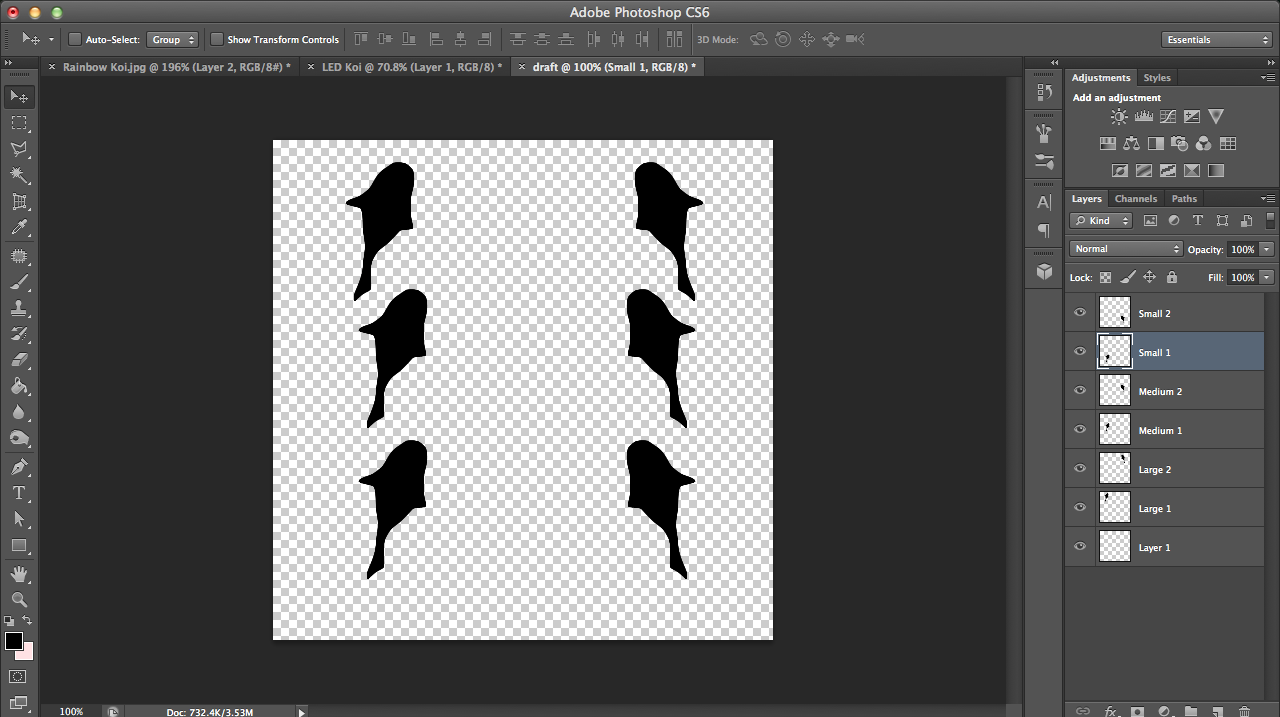
Task: Choose the Healing Brush tool
Action: coord(21,255)
